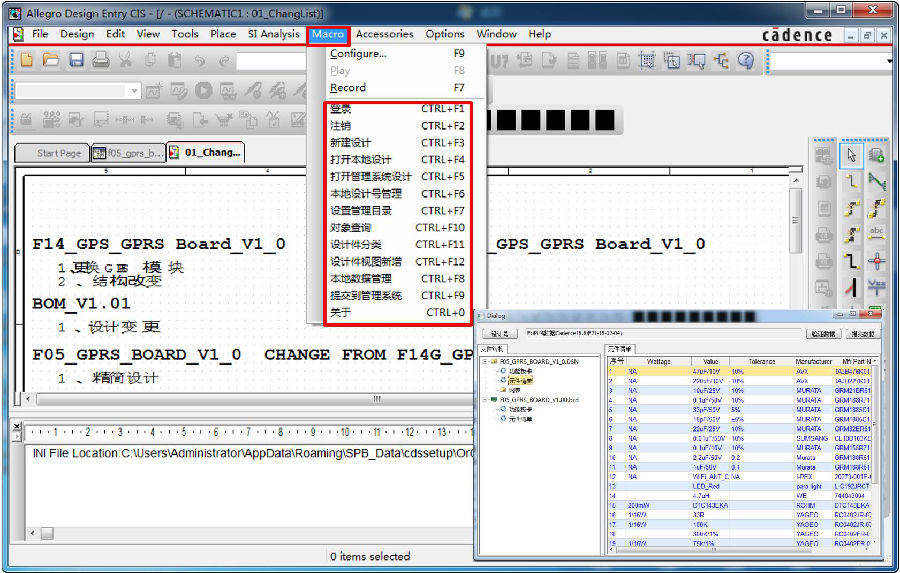Click the Cadence app icon left of File
Viewport: 900px width, 573px height.
click(18, 34)
